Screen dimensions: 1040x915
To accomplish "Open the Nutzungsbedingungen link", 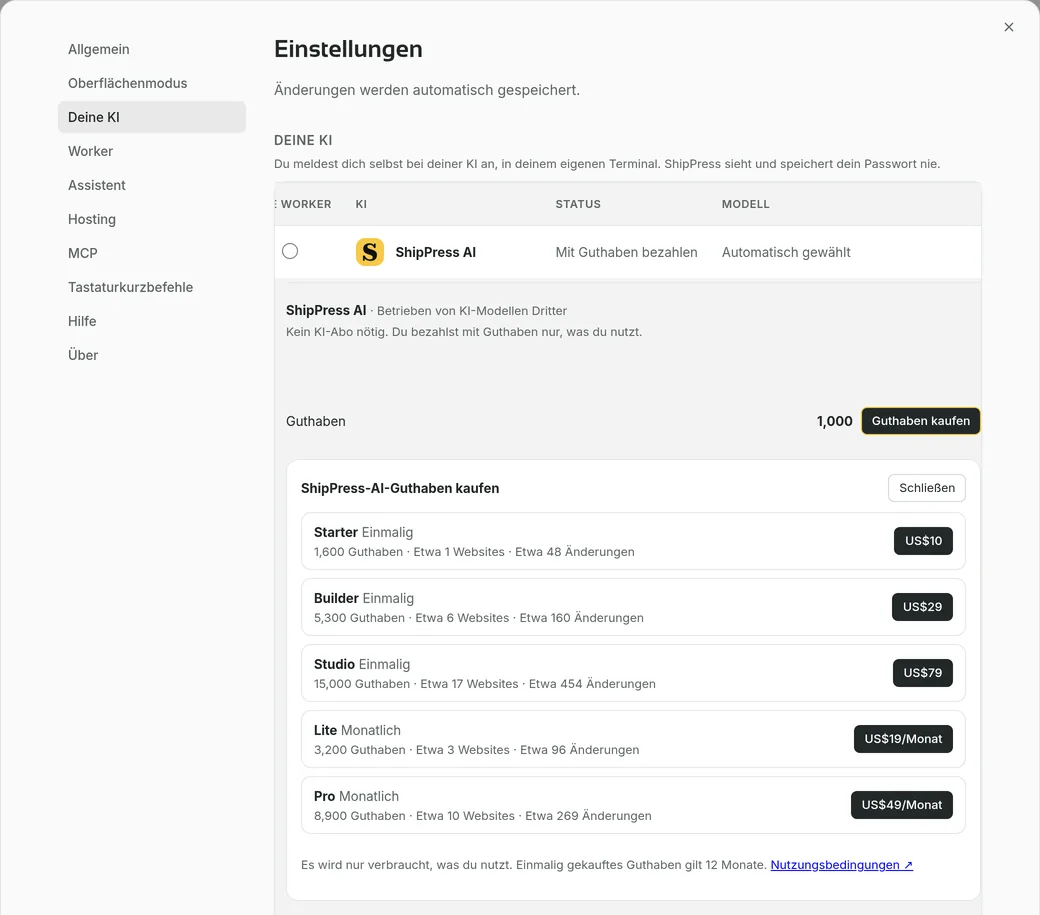I will coord(841,865).
